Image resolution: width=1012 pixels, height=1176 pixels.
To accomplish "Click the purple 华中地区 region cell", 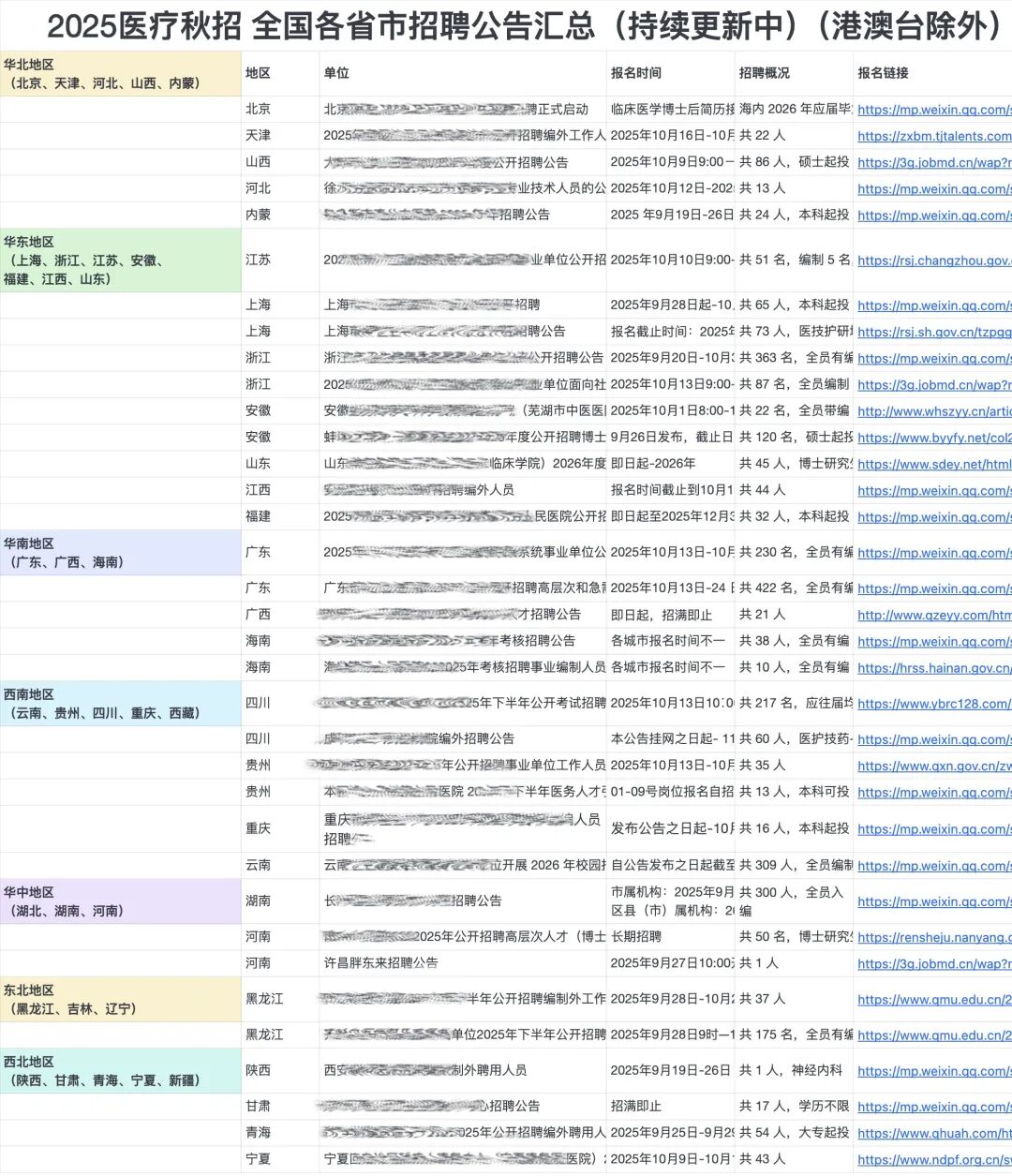I will [120, 901].
